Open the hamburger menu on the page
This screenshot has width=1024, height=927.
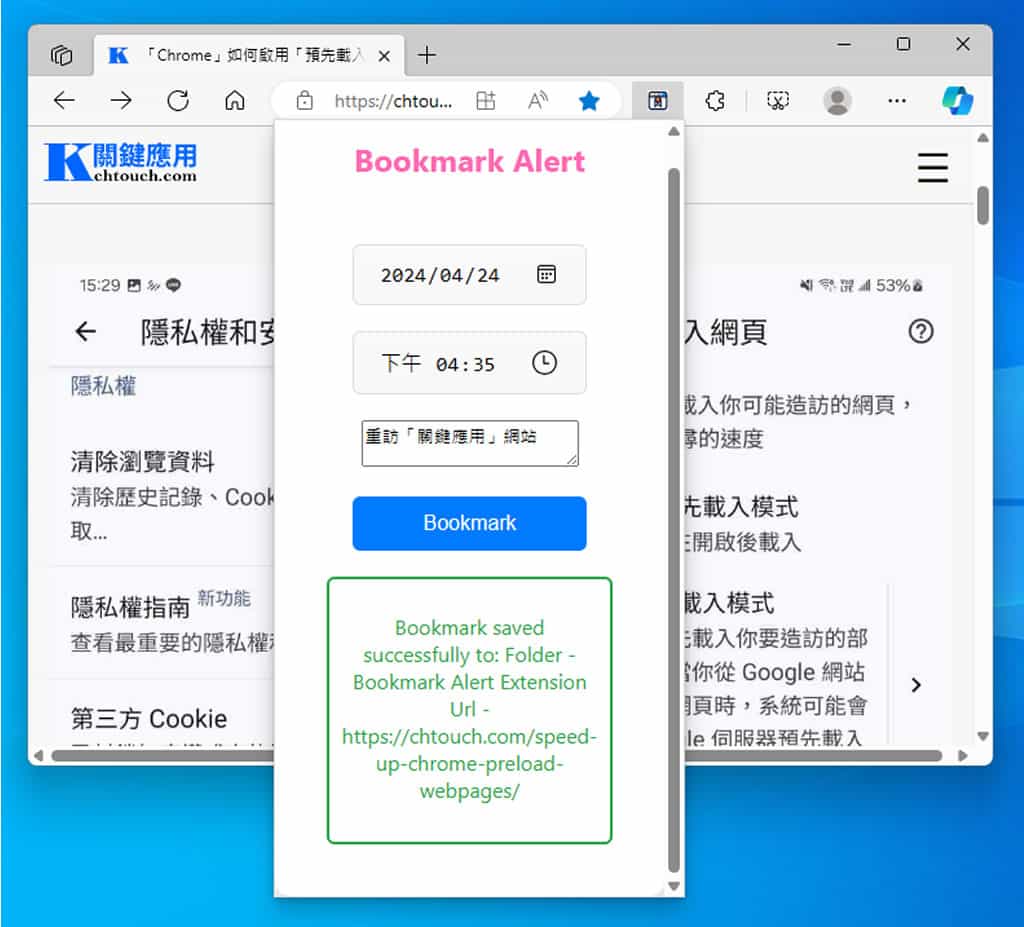(x=933, y=167)
